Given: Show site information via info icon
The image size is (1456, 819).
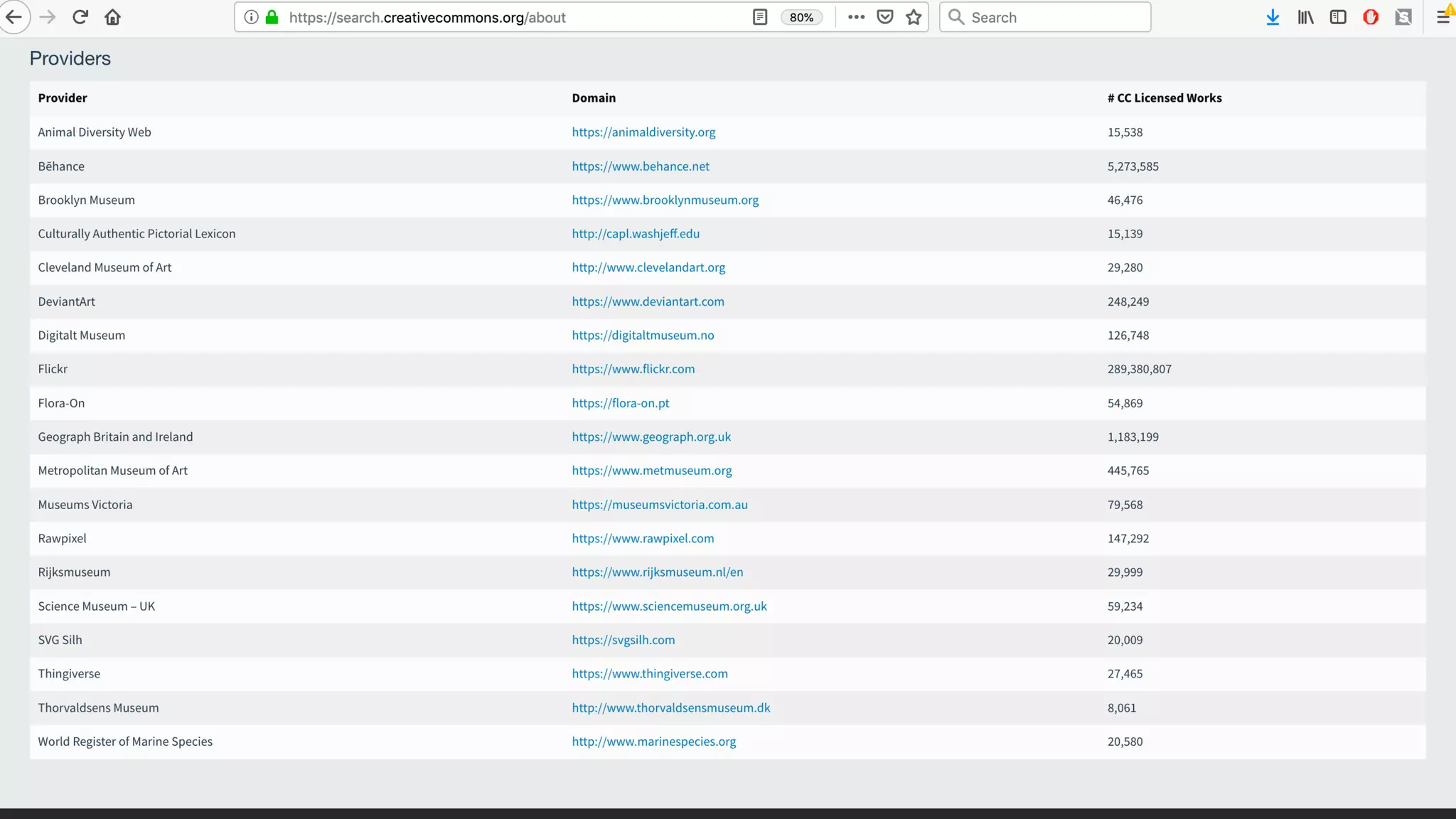Looking at the screenshot, I should pyautogui.click(x=251, y=17).
